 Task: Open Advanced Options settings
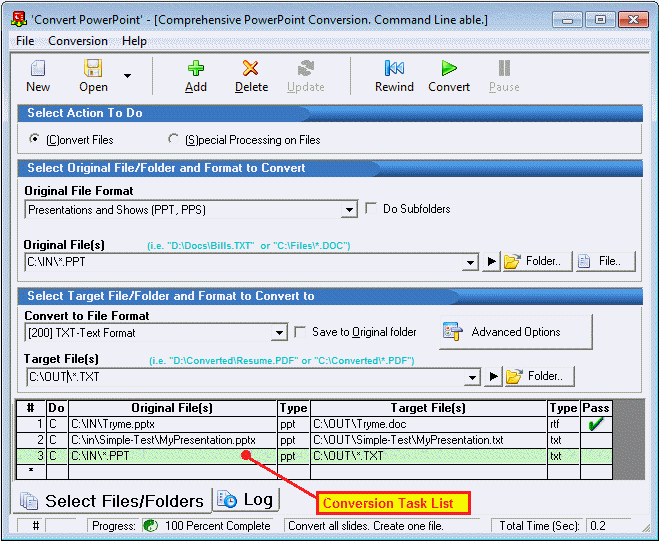point(515,332)
